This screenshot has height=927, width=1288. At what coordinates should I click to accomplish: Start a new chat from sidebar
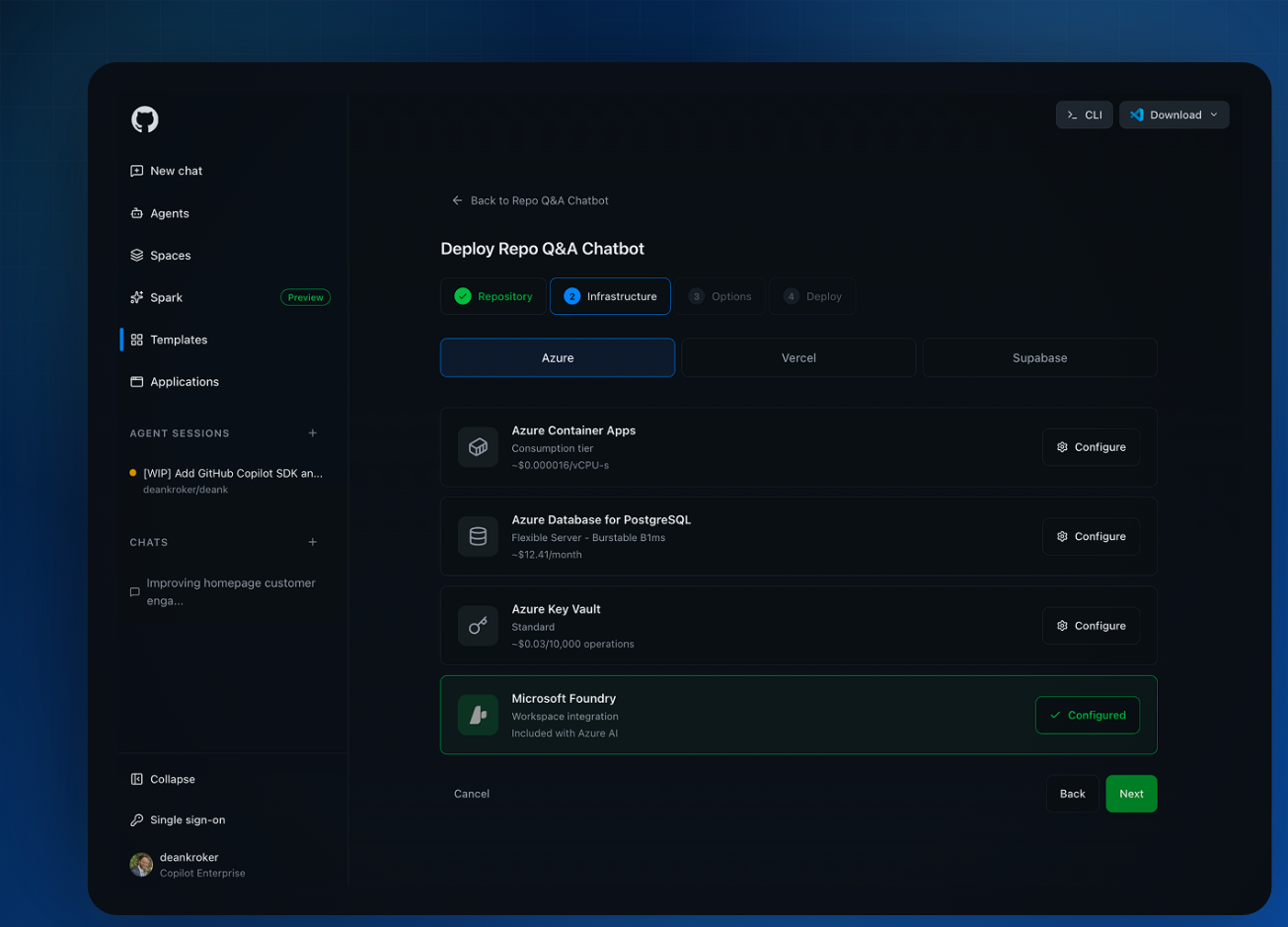(x=166, y=171)
